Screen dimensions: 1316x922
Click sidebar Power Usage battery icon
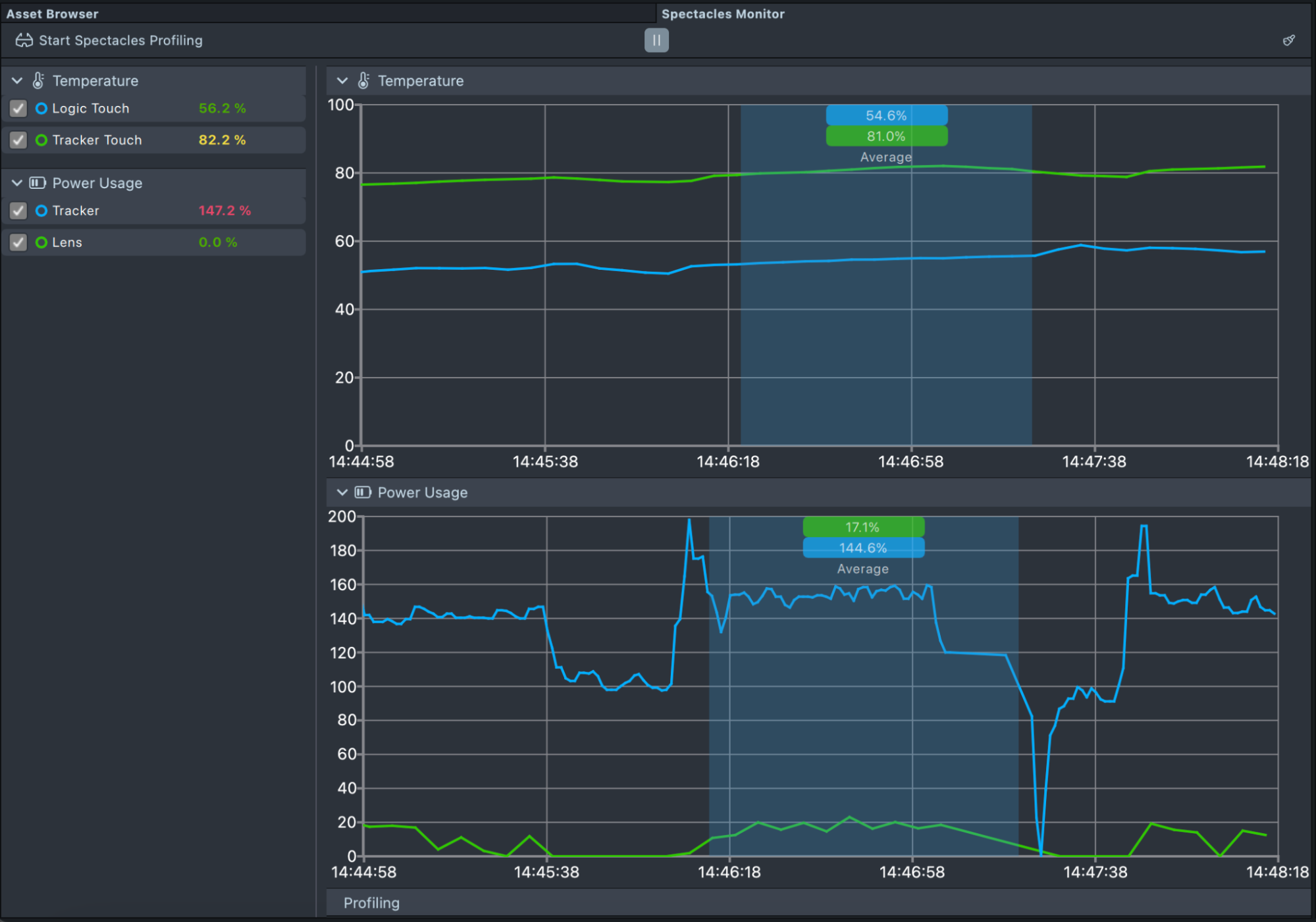[38, 183]
